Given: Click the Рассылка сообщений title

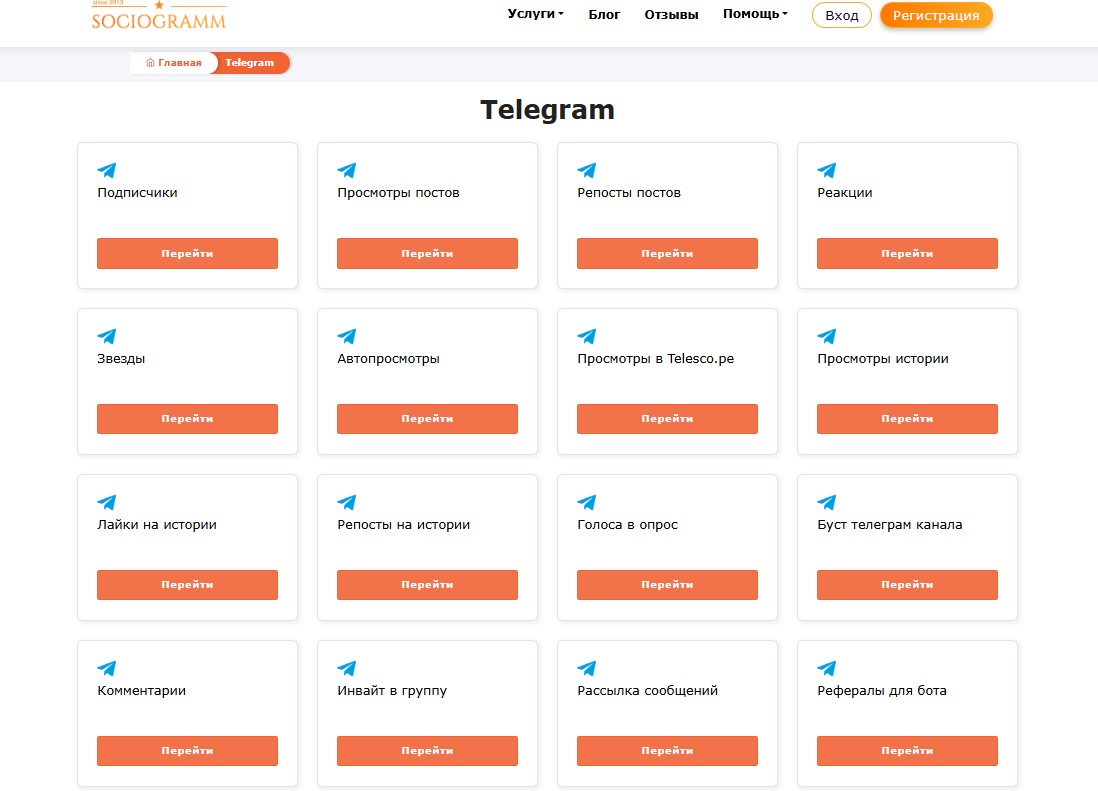Looking at the screenshot, I should point(648,690).
